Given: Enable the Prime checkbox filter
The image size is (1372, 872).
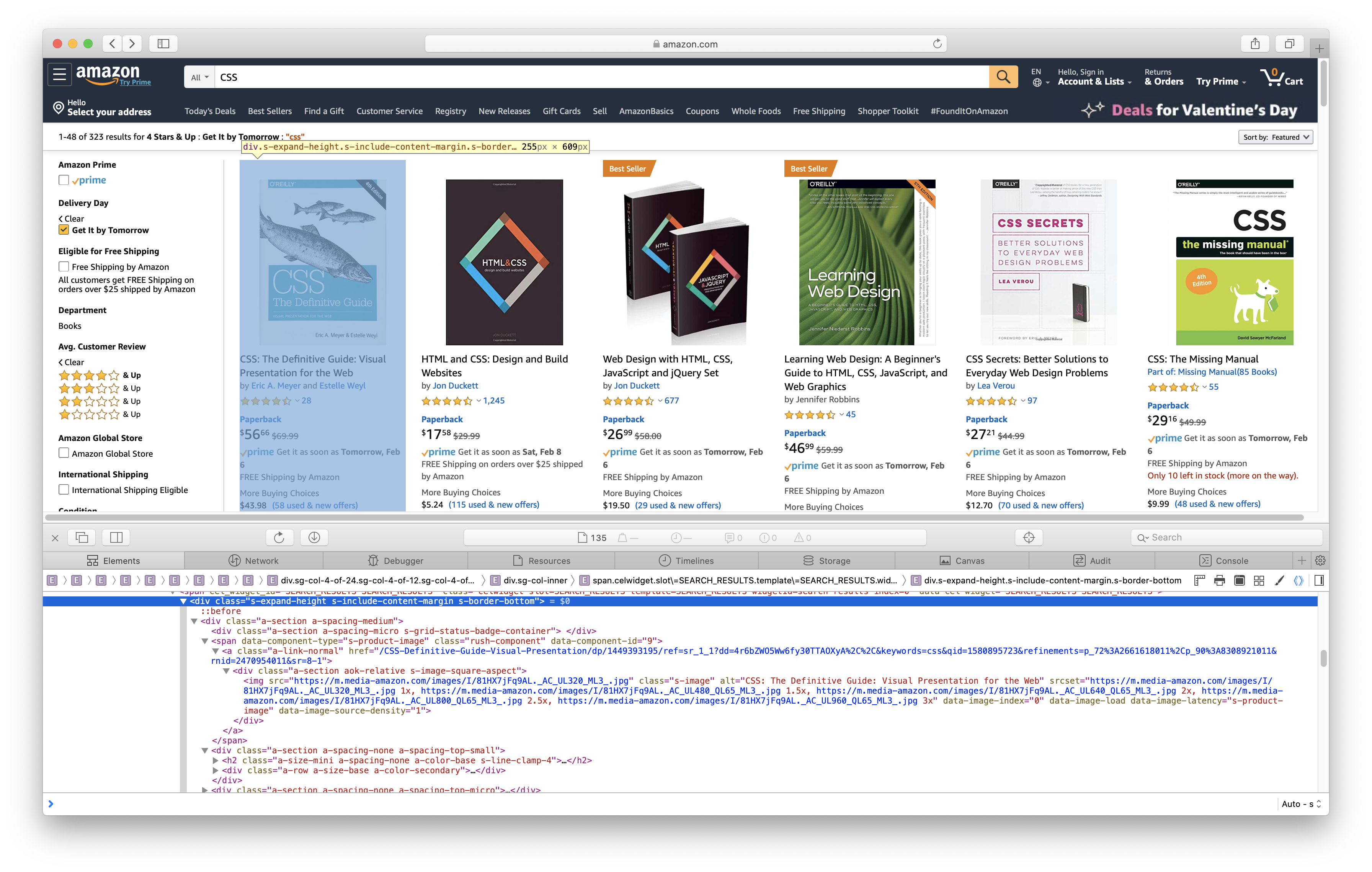Looking at the screenshot, I should click(64, 180).
